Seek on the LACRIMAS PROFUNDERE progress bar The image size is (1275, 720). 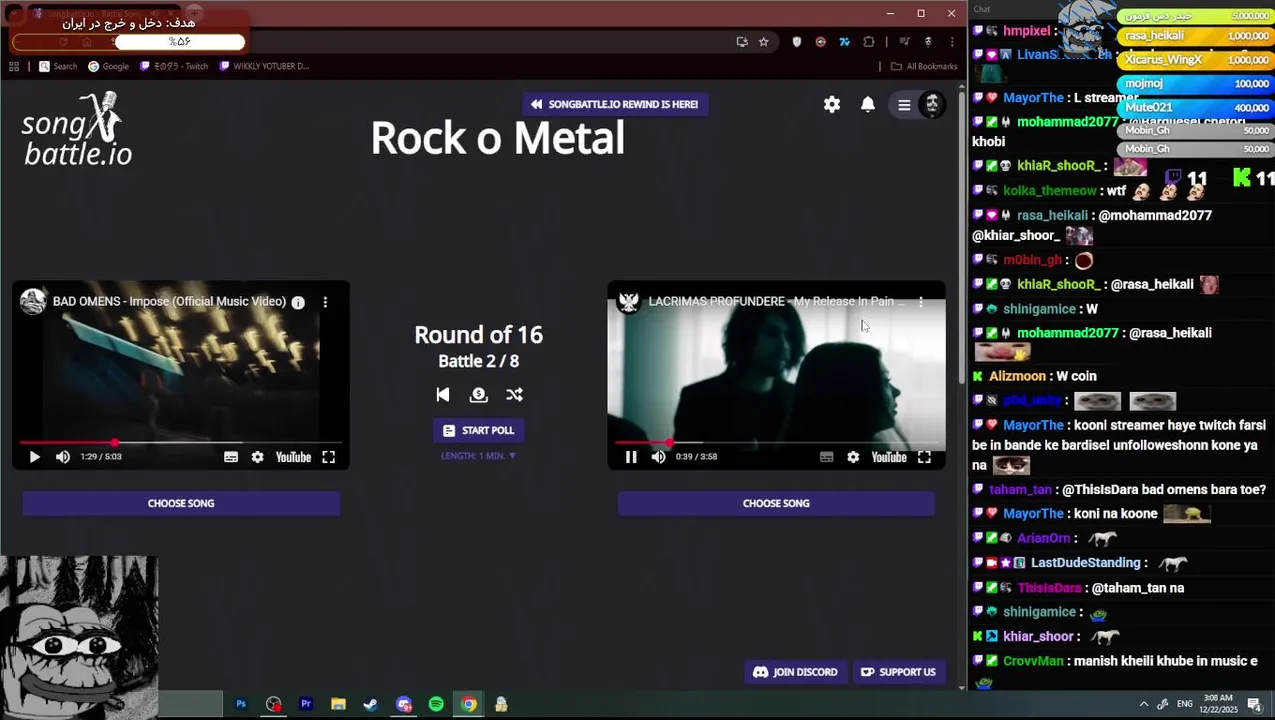coord(776,442)
